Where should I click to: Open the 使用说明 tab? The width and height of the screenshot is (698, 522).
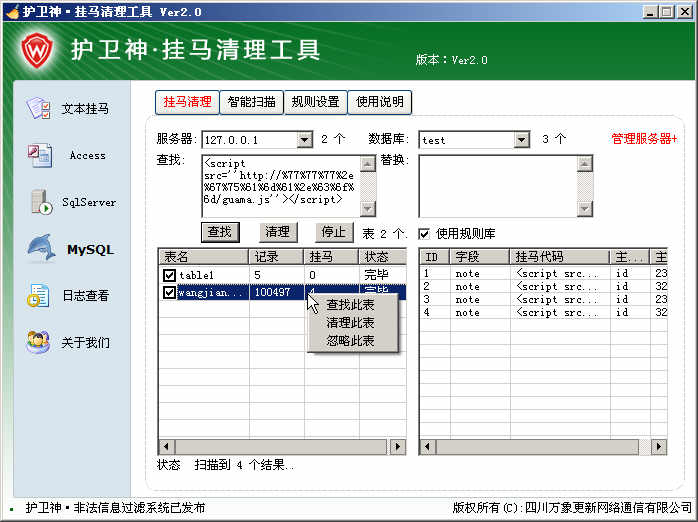tap(380, 102)
